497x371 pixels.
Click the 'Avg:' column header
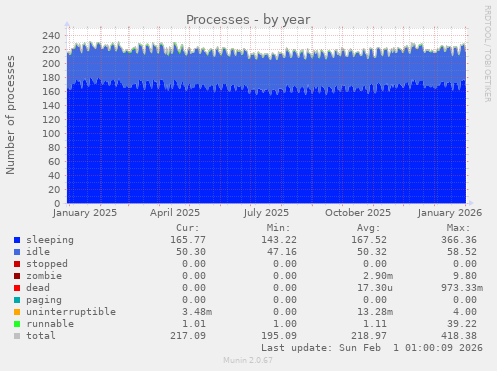point(368,228)
